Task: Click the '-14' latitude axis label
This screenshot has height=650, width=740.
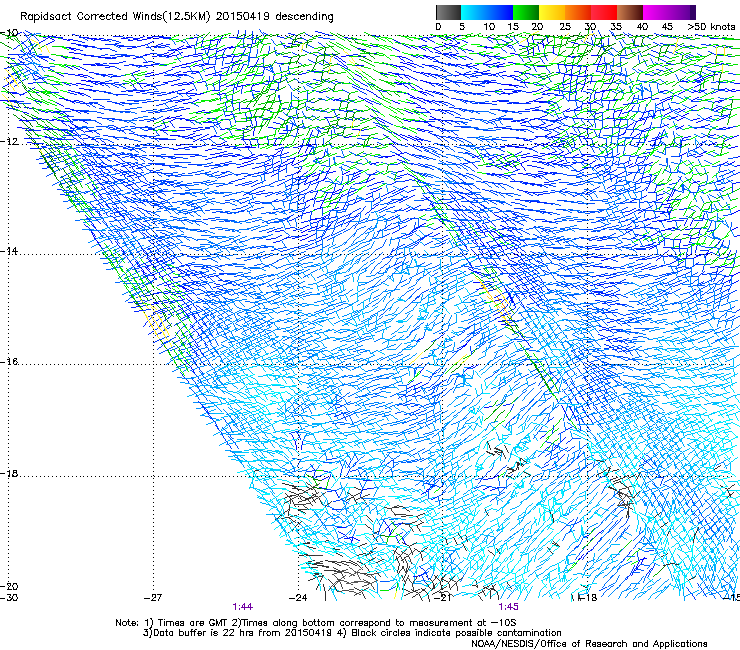Action: click(x=9, y=251)
